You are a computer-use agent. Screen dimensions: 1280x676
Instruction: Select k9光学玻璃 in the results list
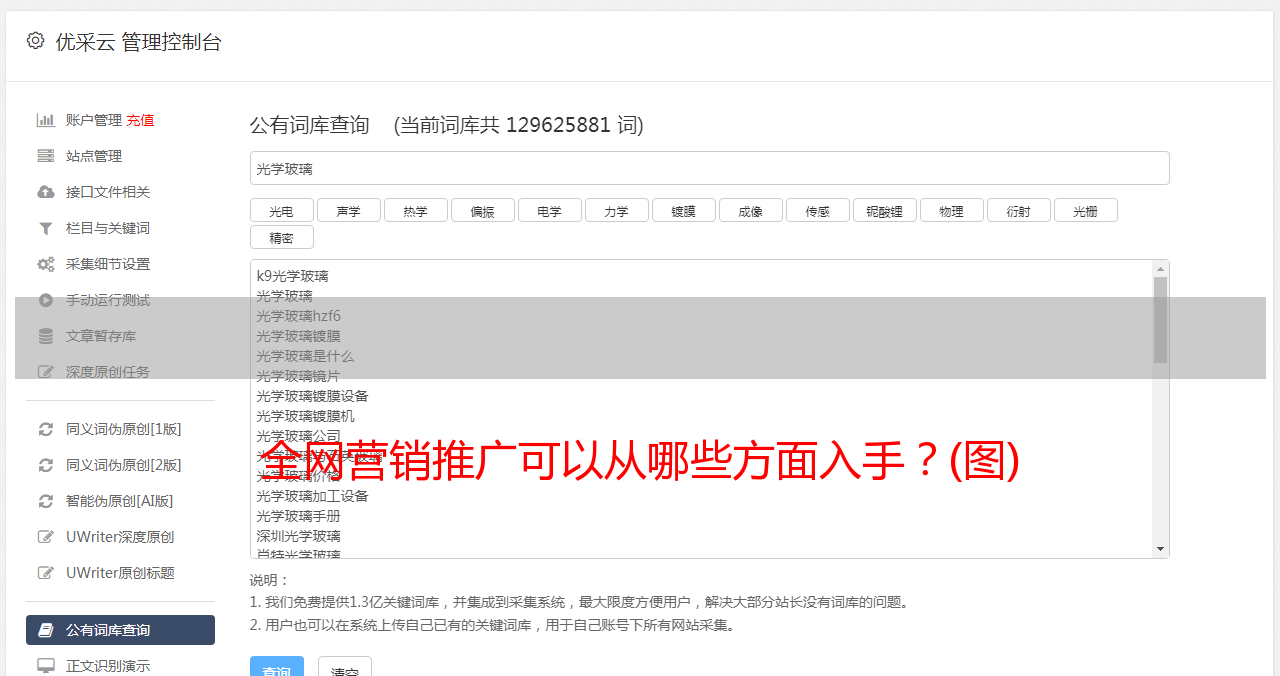(x=292, y=276)
